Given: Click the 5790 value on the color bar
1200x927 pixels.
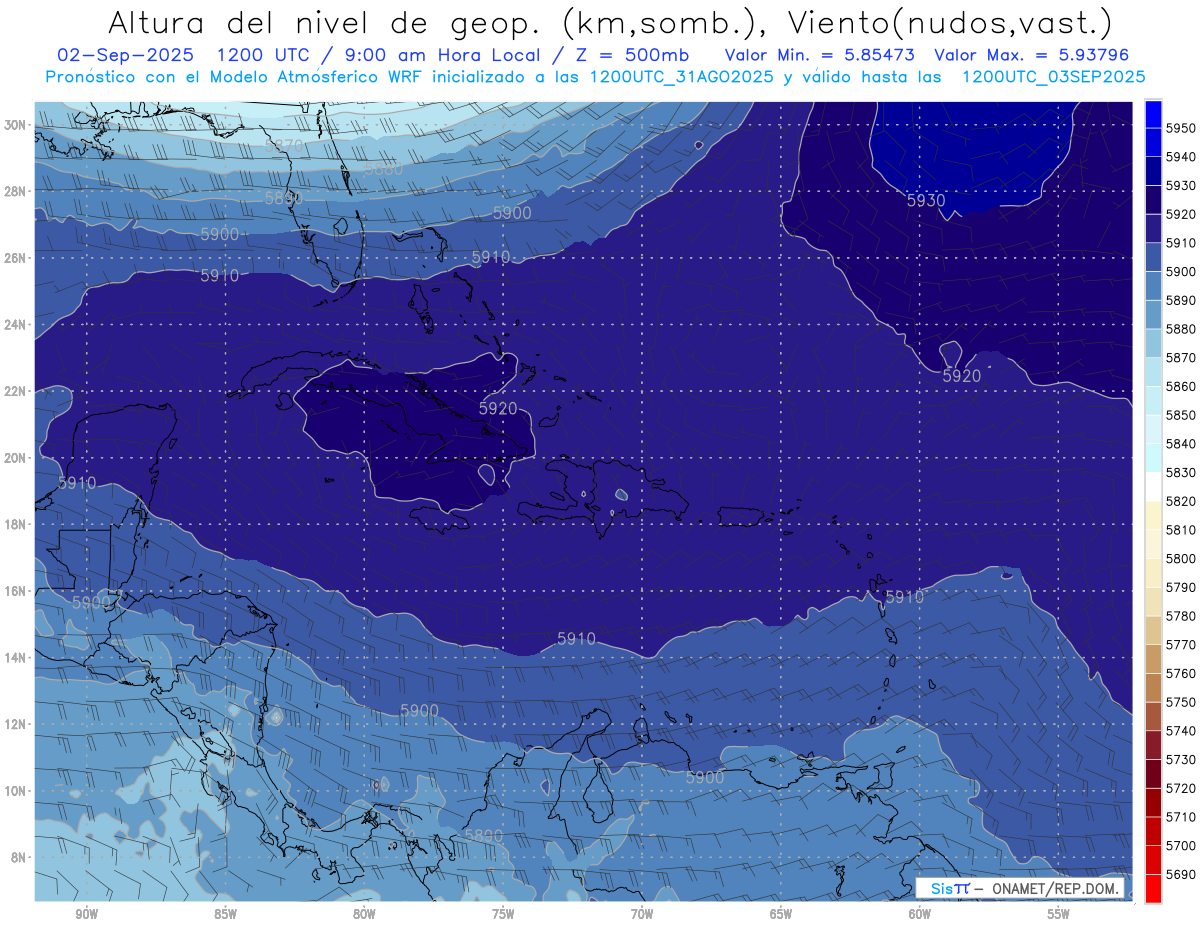Looking at the screenshot, I should pos(1181,587).
